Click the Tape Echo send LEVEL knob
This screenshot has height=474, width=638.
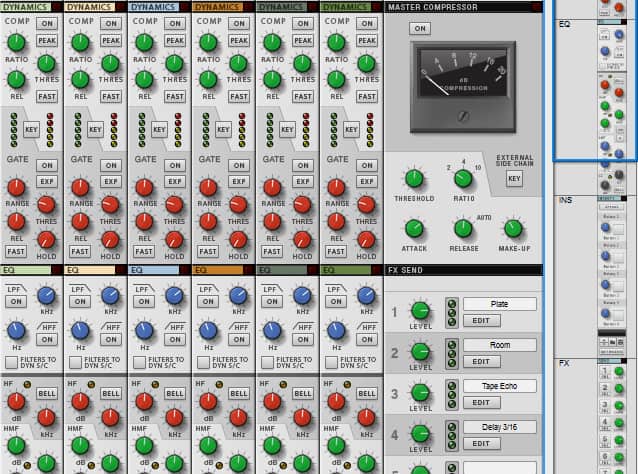point(421,393)
